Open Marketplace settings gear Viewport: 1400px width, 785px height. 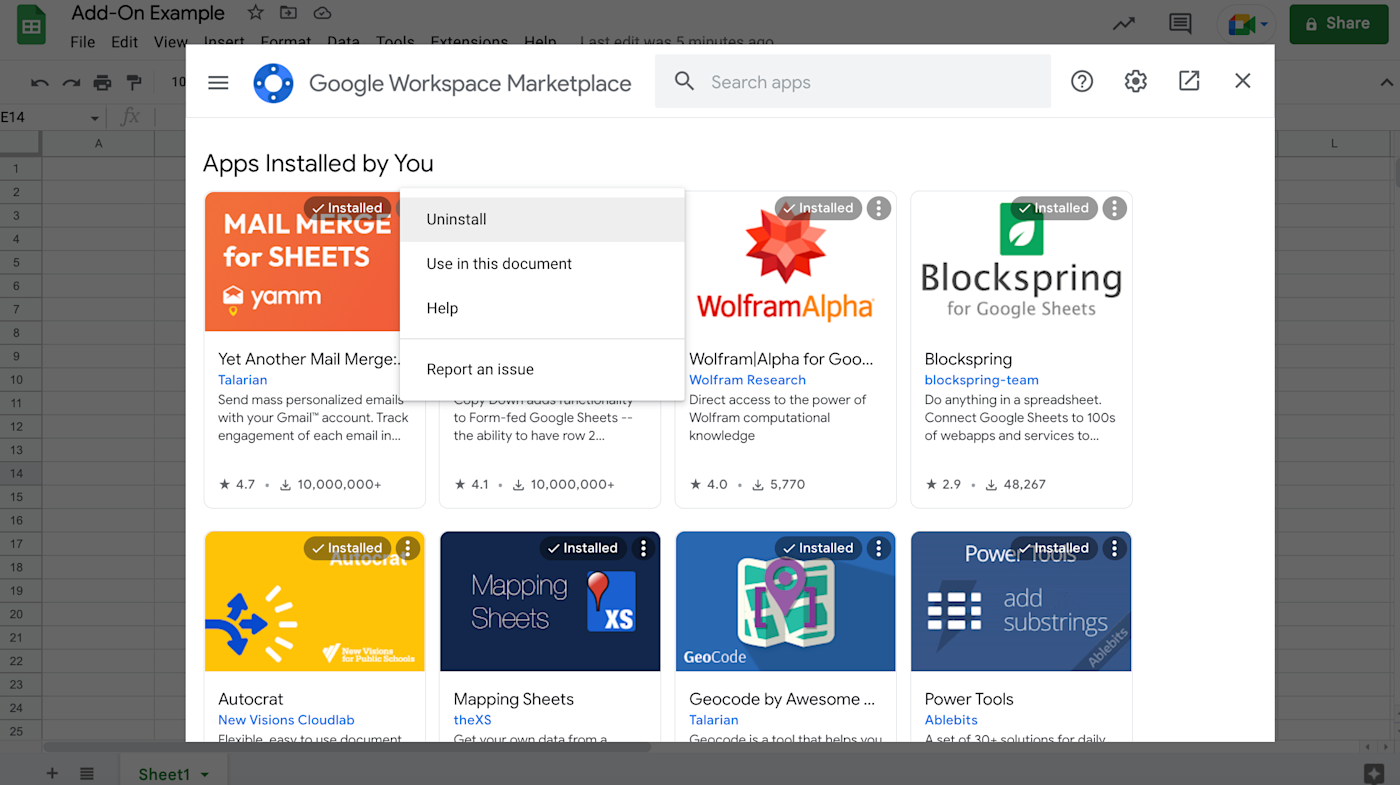point(1135,82)
